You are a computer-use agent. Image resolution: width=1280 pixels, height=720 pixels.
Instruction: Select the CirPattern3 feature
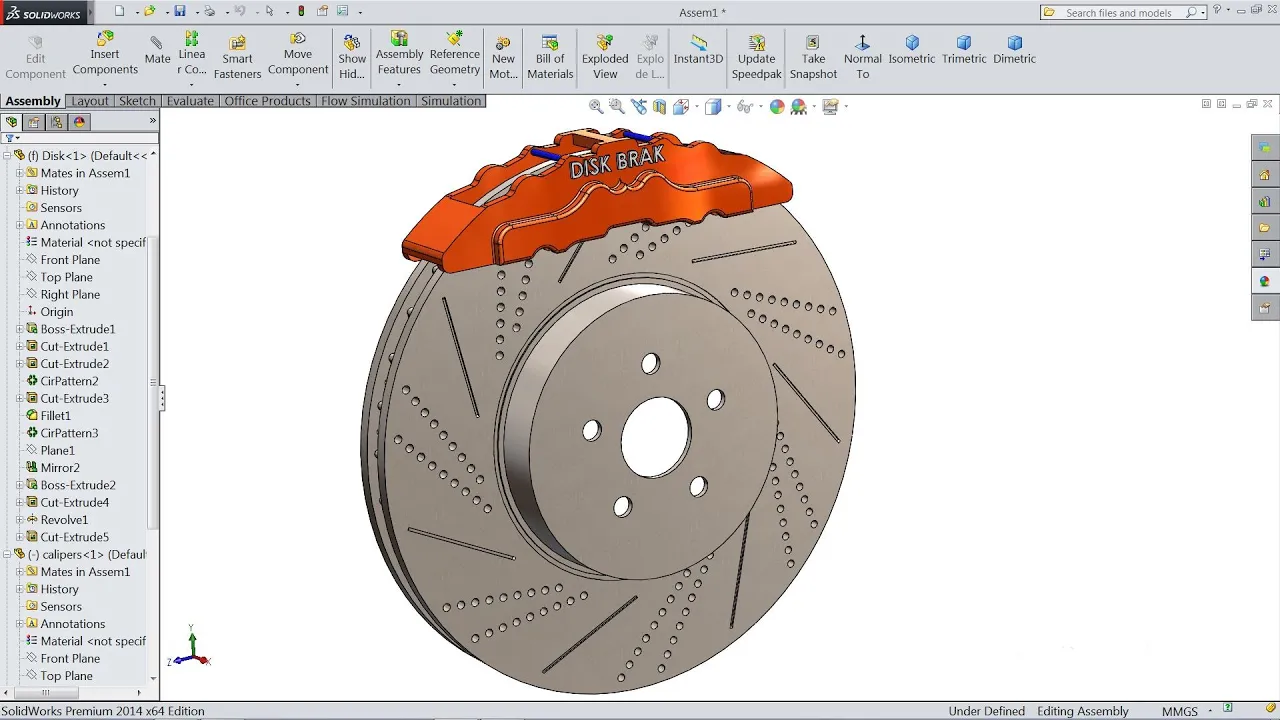click(x=69, y=433)
